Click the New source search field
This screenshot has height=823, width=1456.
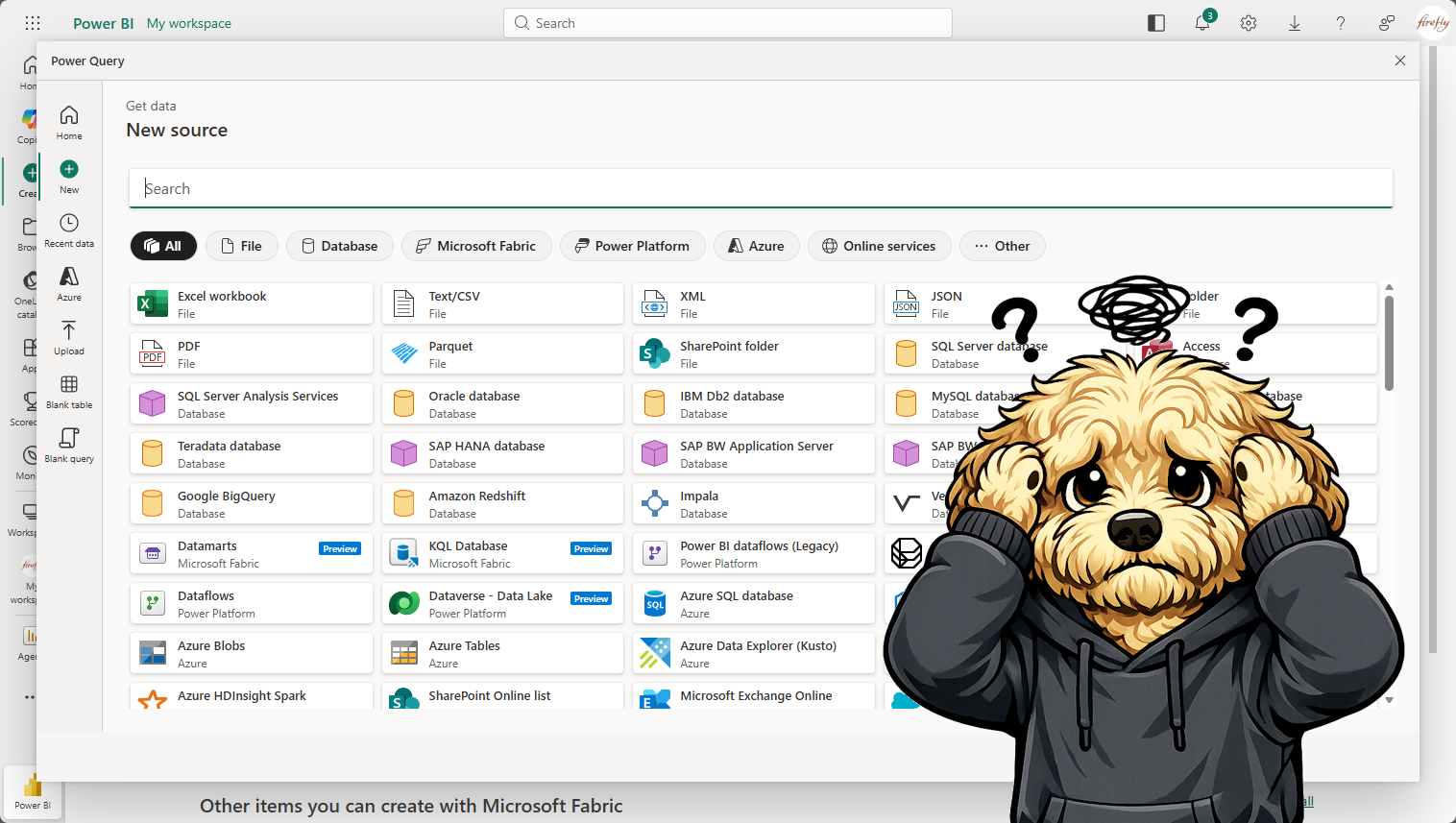pos(760,188)
